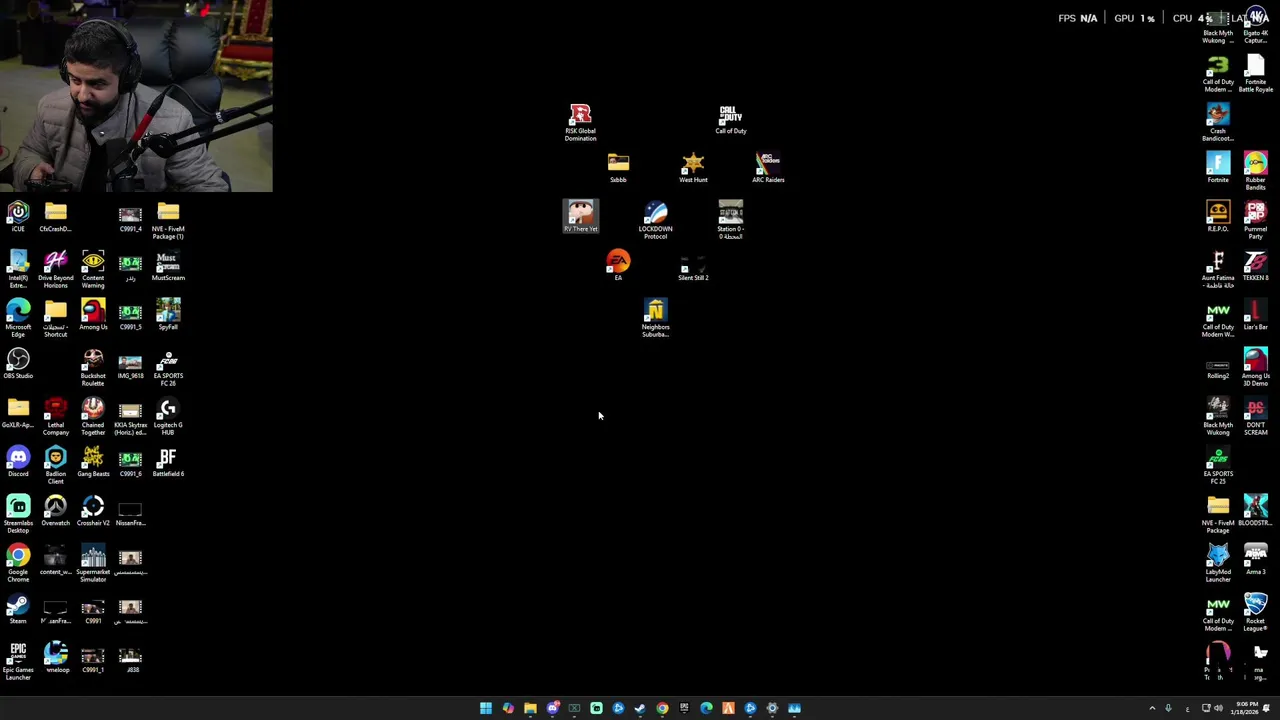1280x720 pixels.
Task: Select the Fortnite desktop shortcut
Action: pos(1218,168)
